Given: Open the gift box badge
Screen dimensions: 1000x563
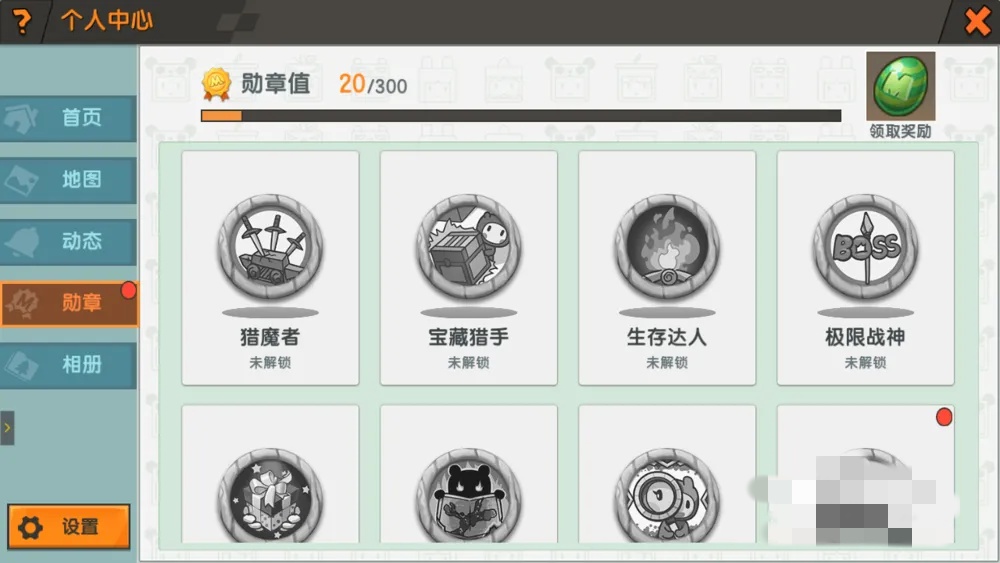Looking at the screenshot, I should point(270,496).
